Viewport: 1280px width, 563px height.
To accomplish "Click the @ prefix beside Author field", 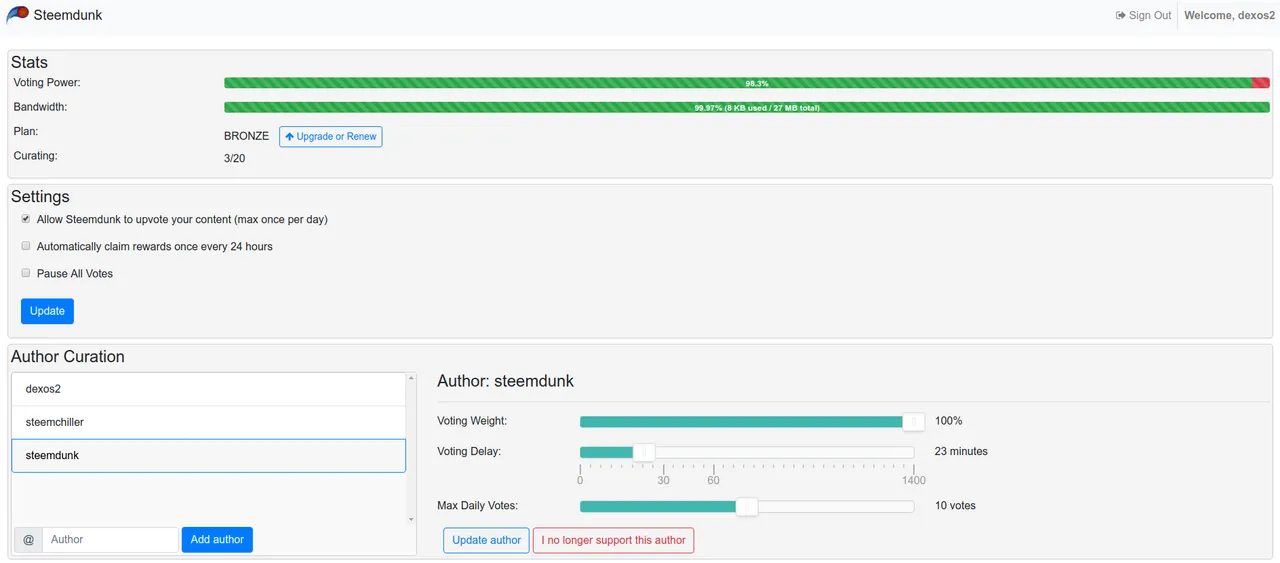I will click(x=28, y=540).
